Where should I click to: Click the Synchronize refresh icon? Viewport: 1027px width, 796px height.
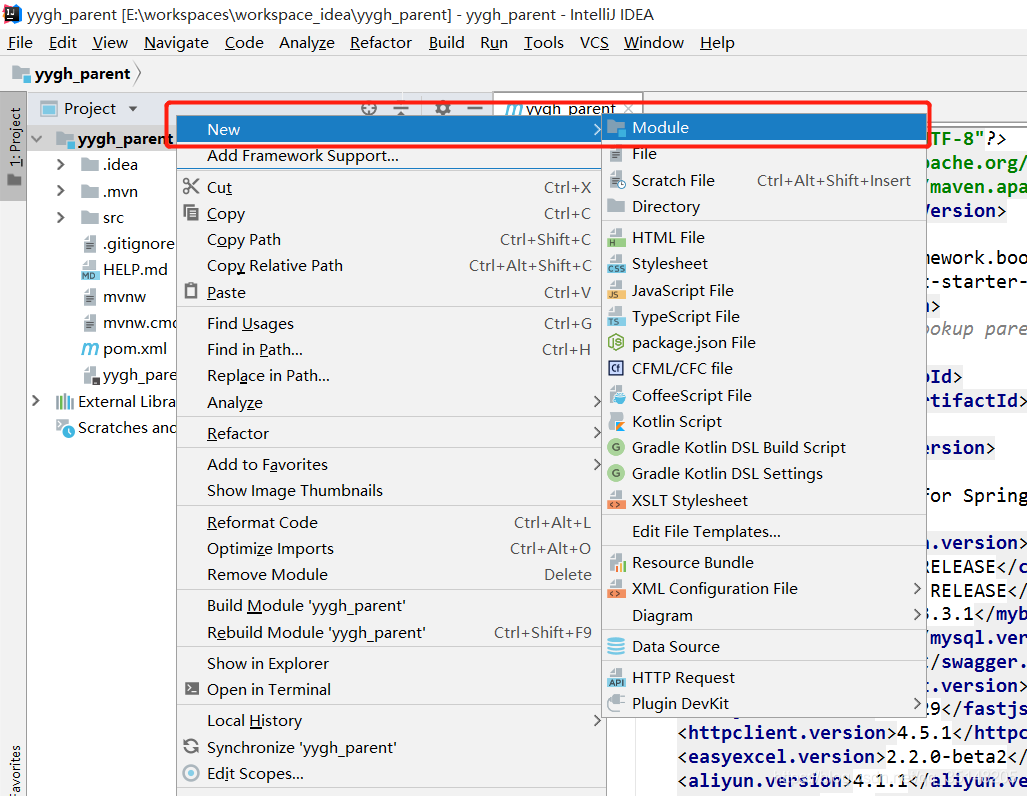(x=191, y=746)
